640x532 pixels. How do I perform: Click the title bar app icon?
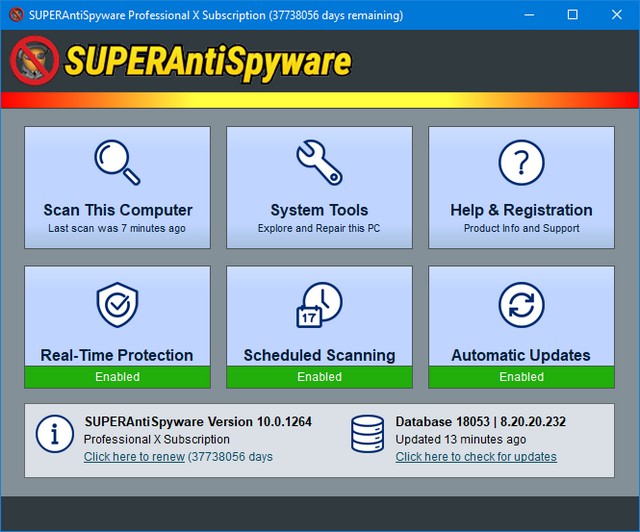[x=15, y=15]
